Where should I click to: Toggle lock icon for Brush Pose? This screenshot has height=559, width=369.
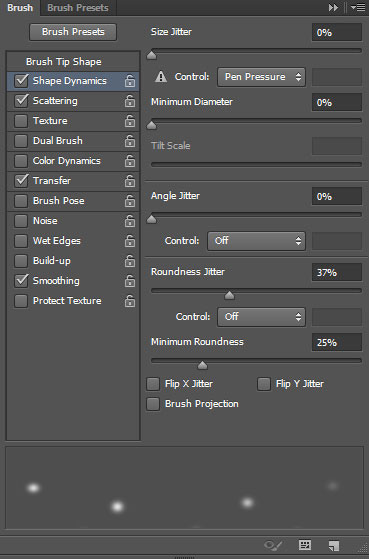130,201
